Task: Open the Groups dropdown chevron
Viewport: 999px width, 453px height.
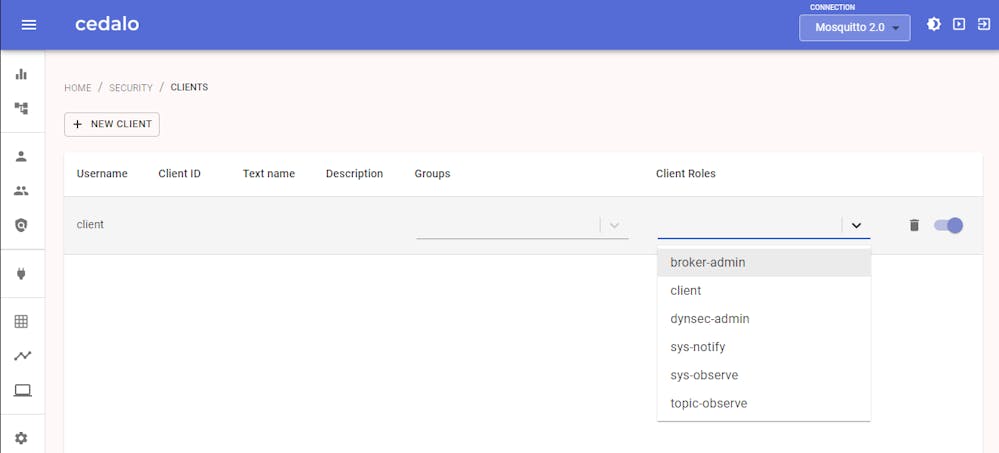Action: tap(614, 225)
